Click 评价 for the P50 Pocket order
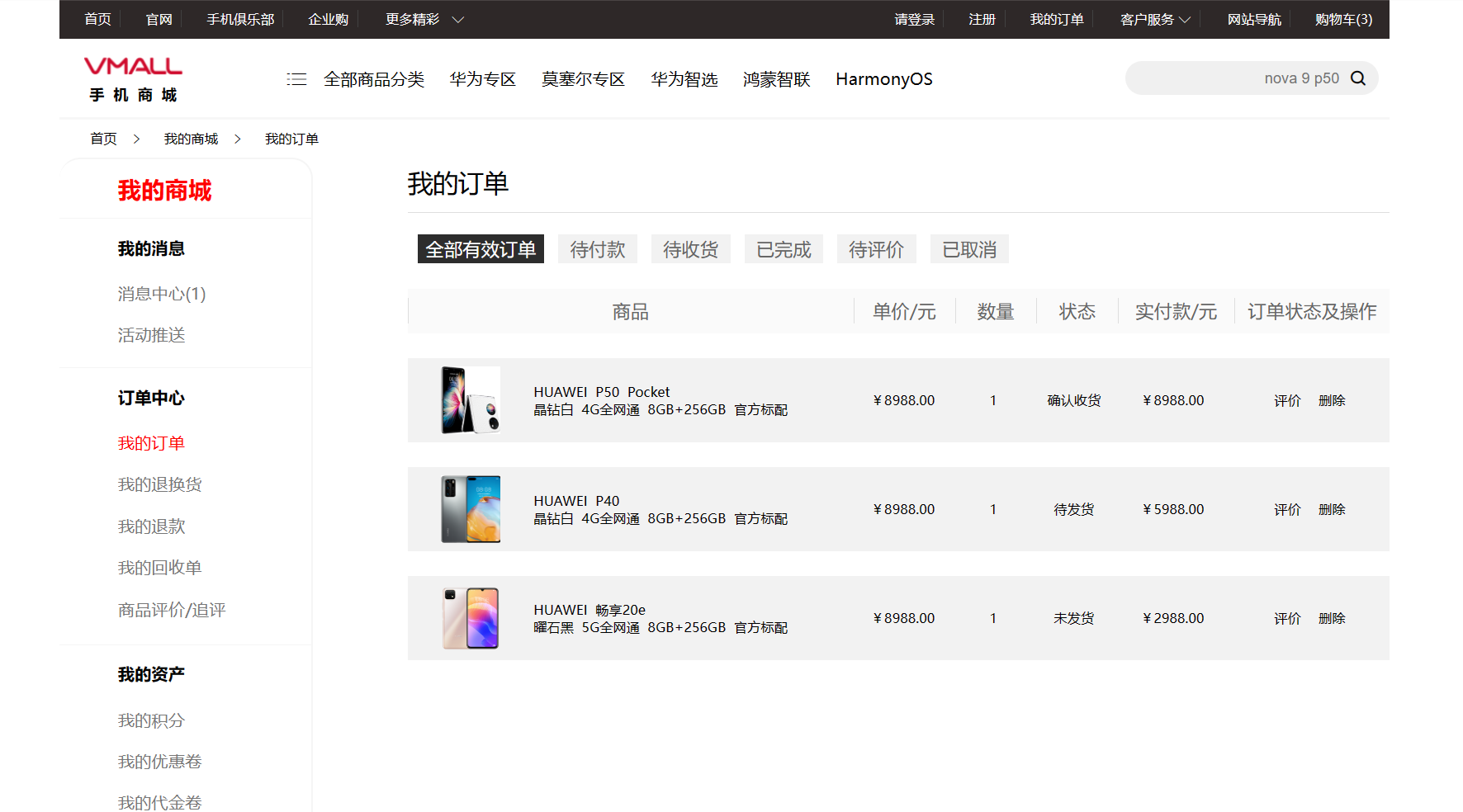Viewport: 1463px width, 812px height. click(1286, 400)
